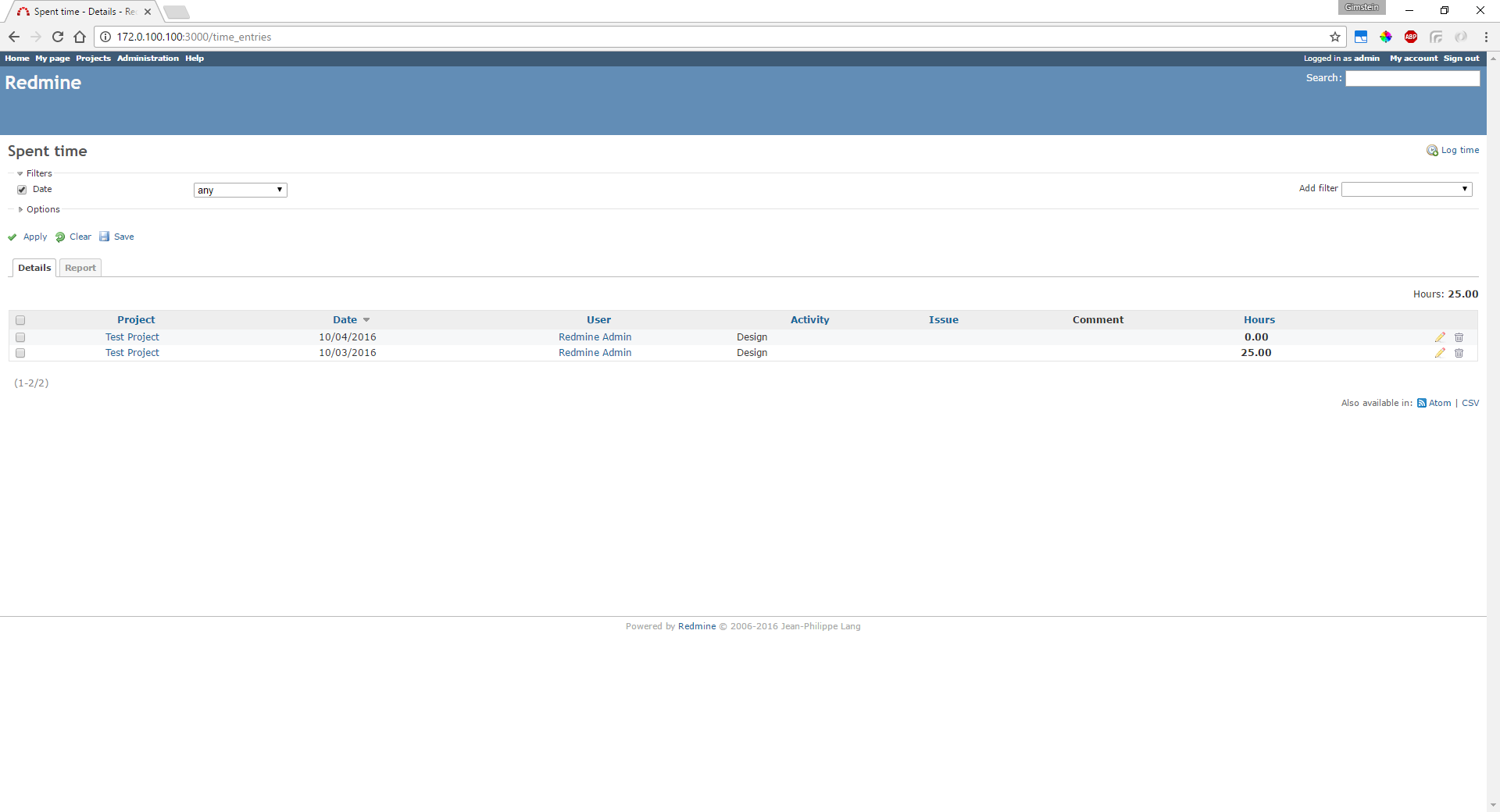Uncheck the Date filter checkbox
The image size is (1500, 812).
tap(22, 190)
